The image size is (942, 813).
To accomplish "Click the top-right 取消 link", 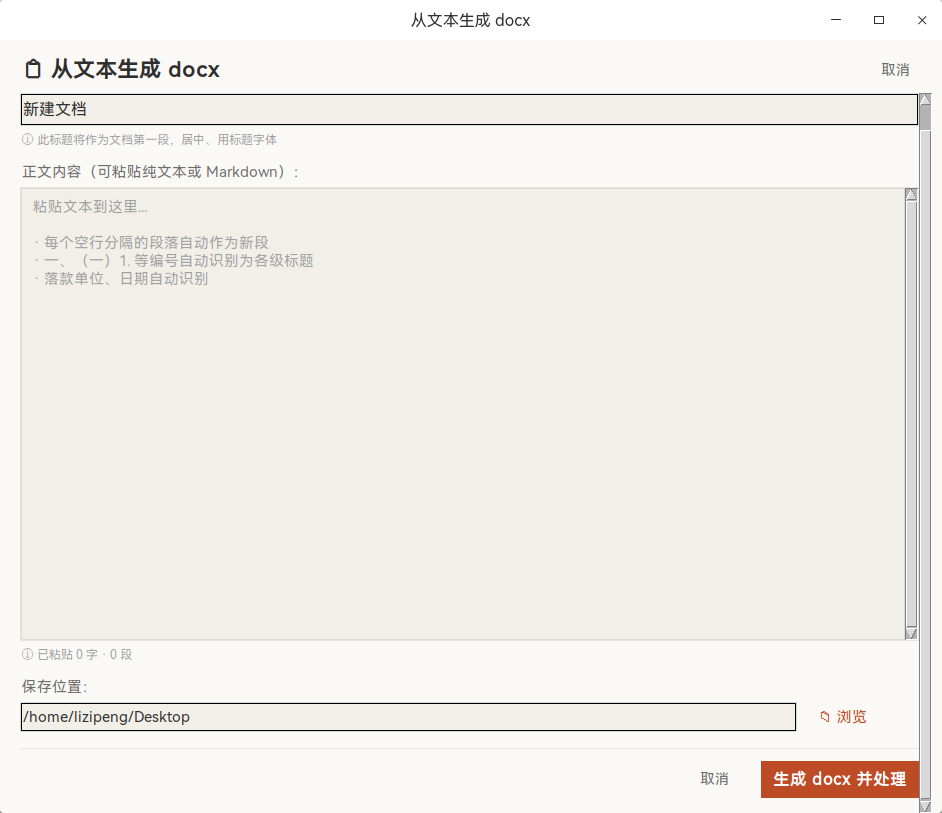I will click(x=895, y=70).
